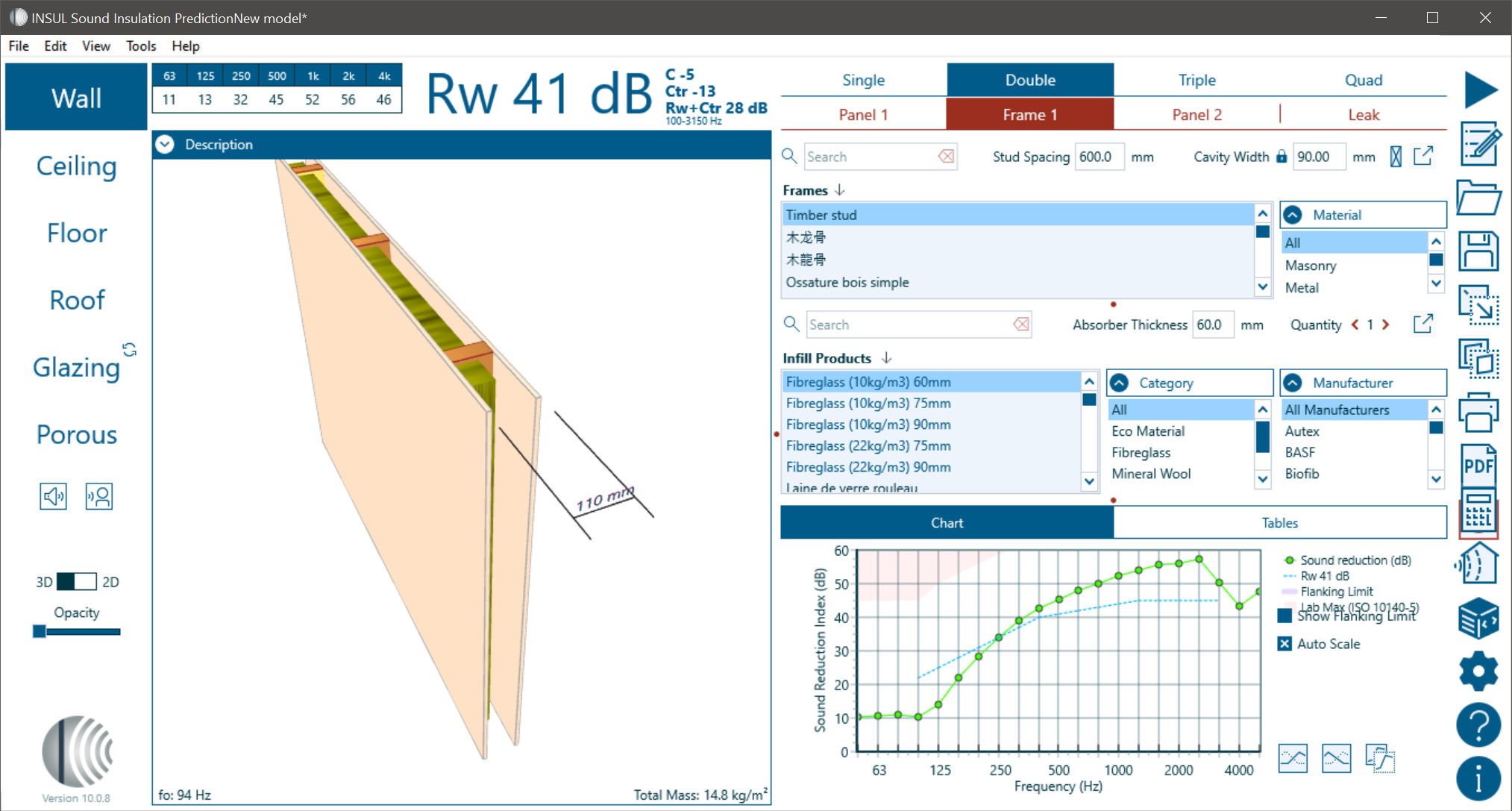
Task: Click the stud profile icon next to Cavity Width
Action: (x=1396, y=156)
